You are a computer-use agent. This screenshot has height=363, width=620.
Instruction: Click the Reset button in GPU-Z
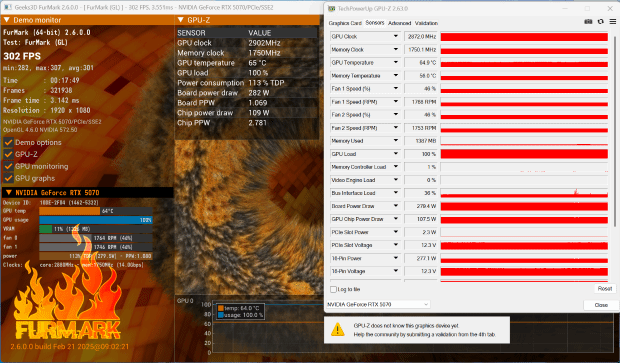click(605, 289)
